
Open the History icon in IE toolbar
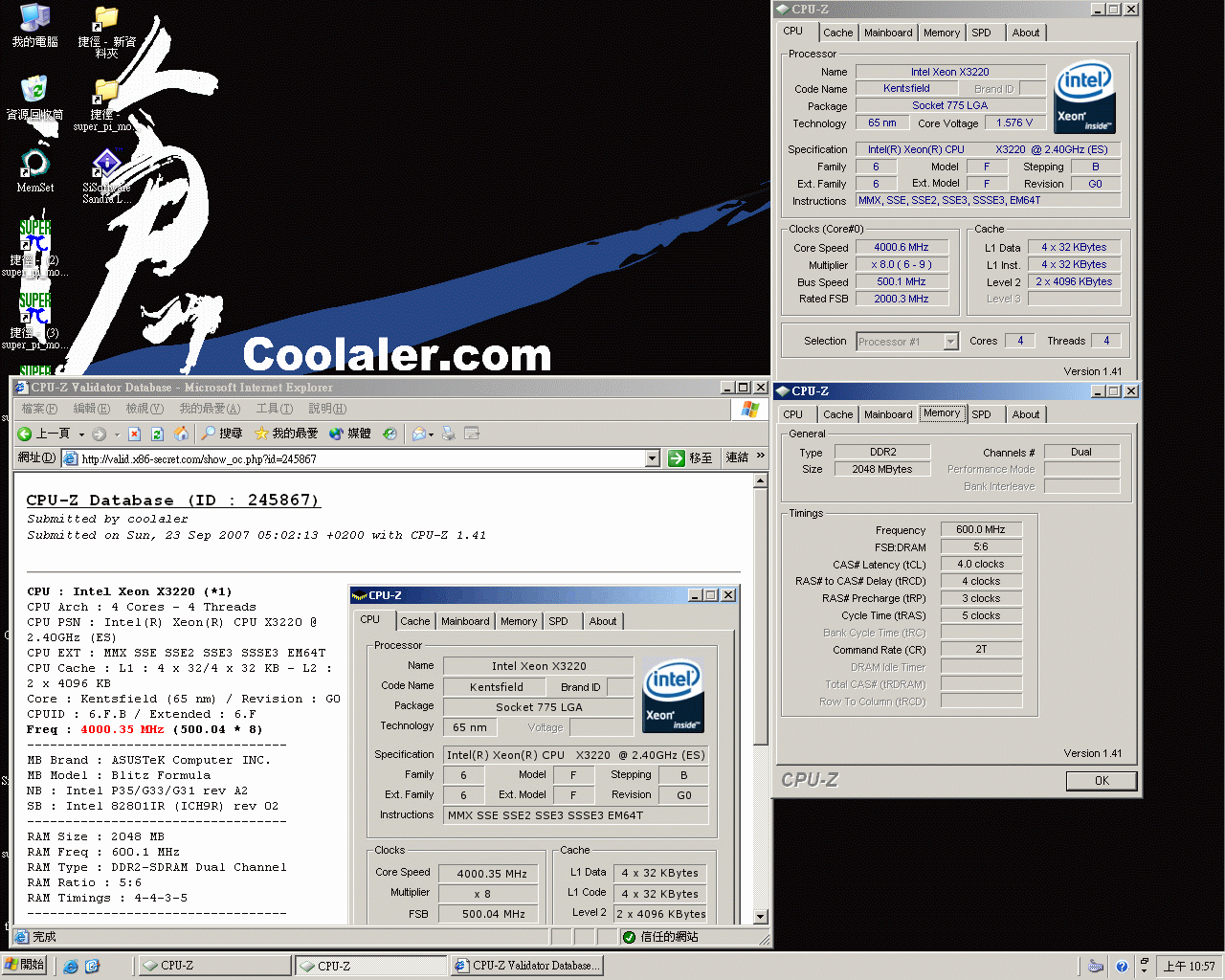click(x=390, y=434)
